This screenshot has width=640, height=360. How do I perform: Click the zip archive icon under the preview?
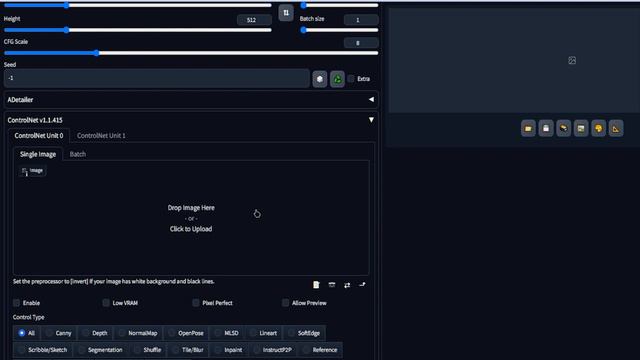(x=563, y=129)
